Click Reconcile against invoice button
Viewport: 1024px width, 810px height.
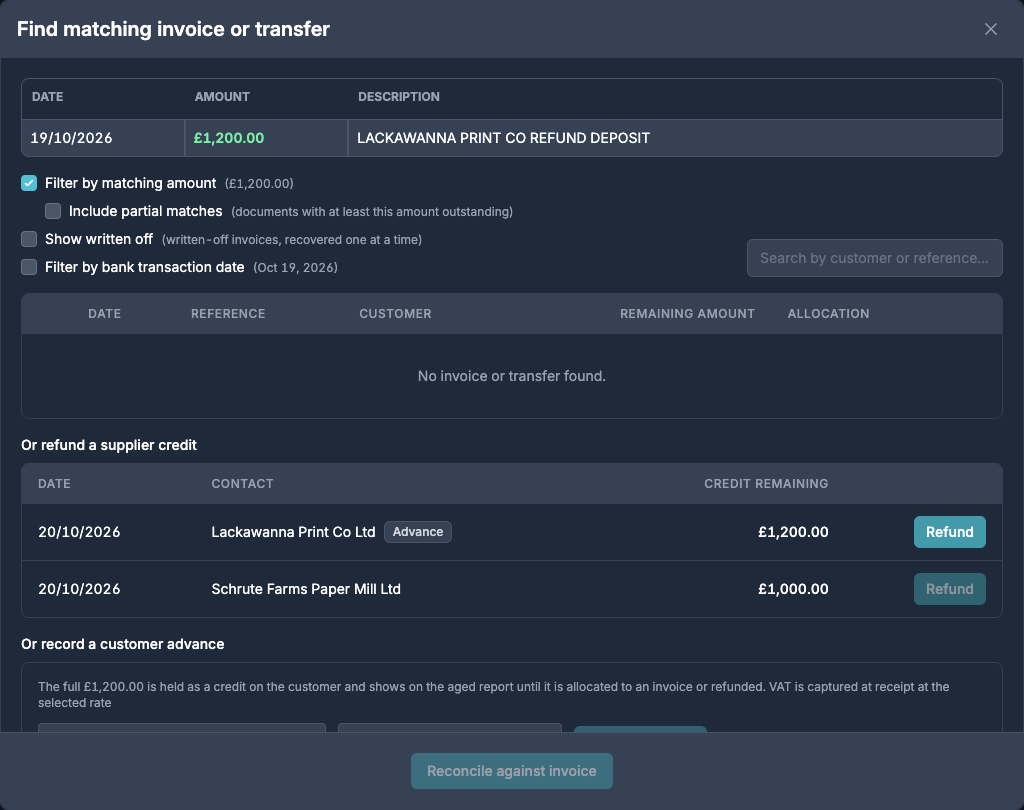tap(511, 771)
